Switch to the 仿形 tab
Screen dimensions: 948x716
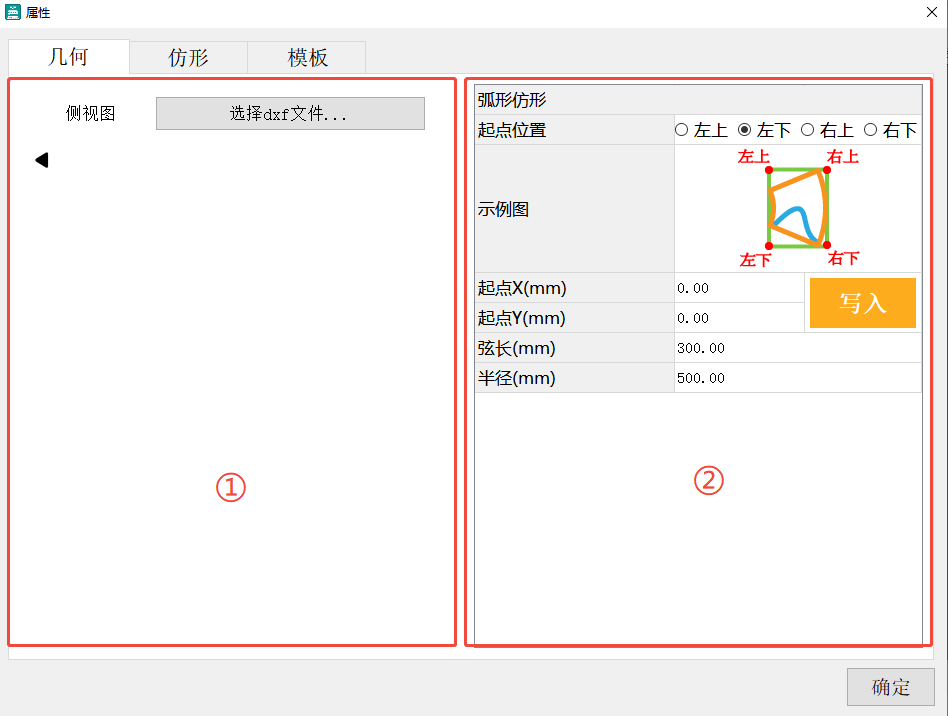[187, 57]
